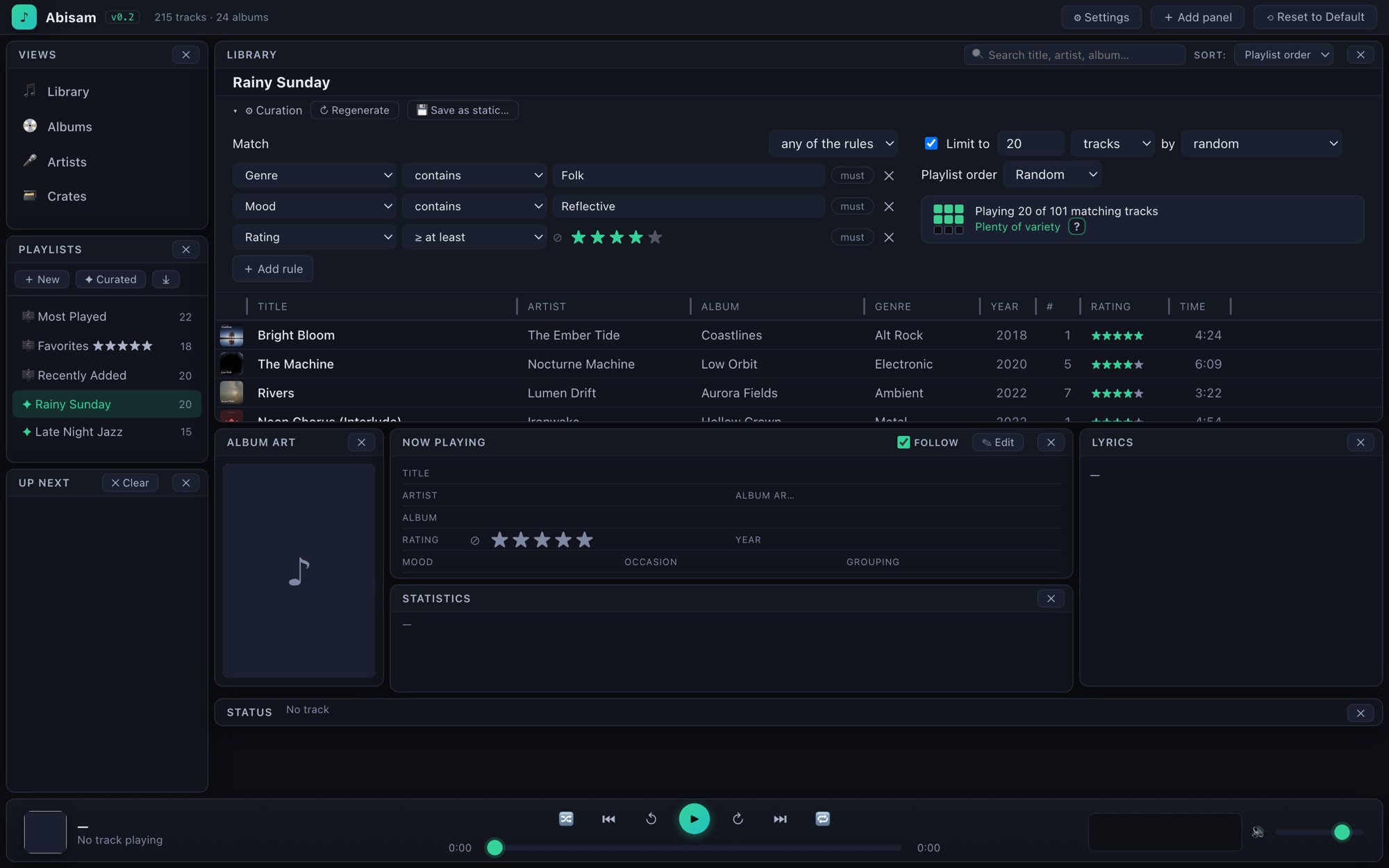Create a new Curated playlist
Screen dimensions: 1389x868
coord(110,279)
